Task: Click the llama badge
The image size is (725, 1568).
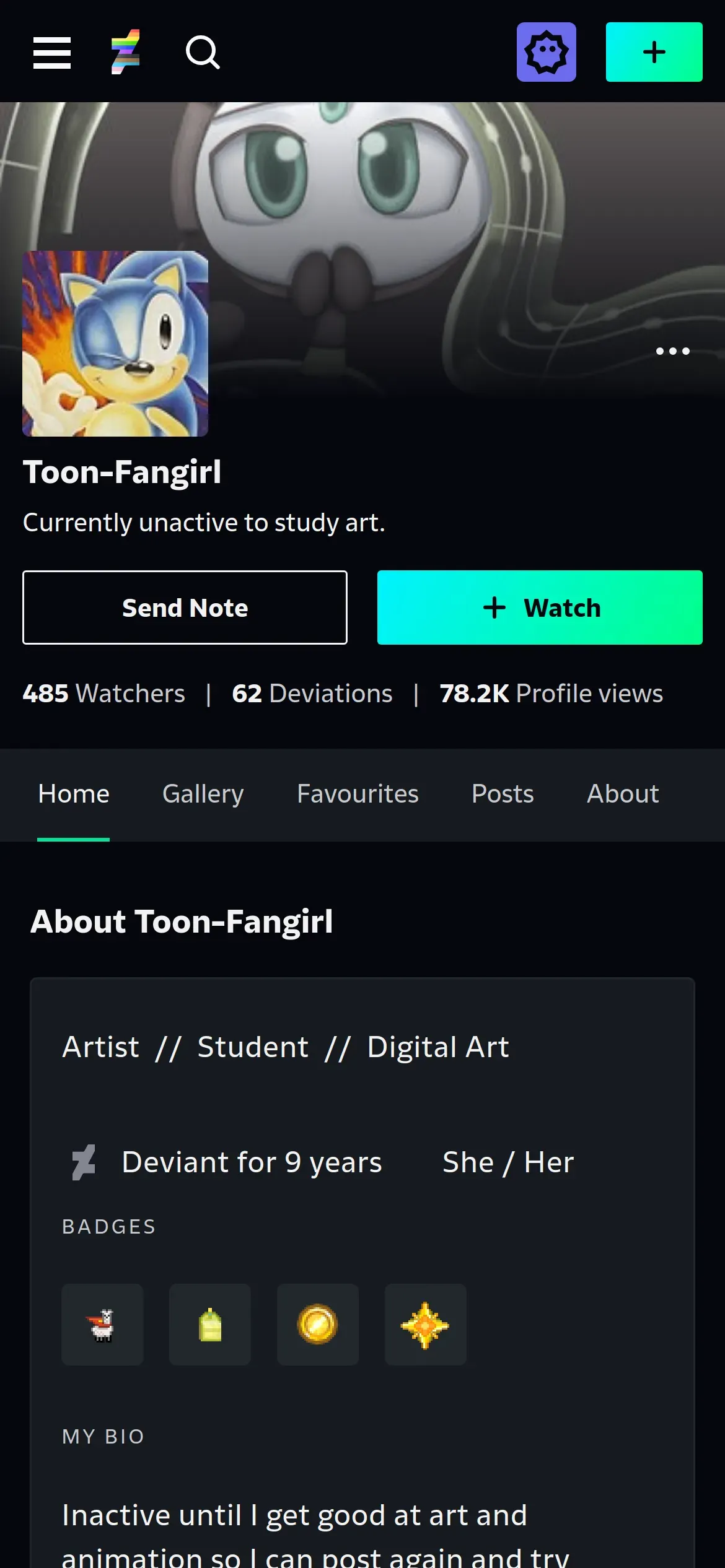Action: point(102,1325)
